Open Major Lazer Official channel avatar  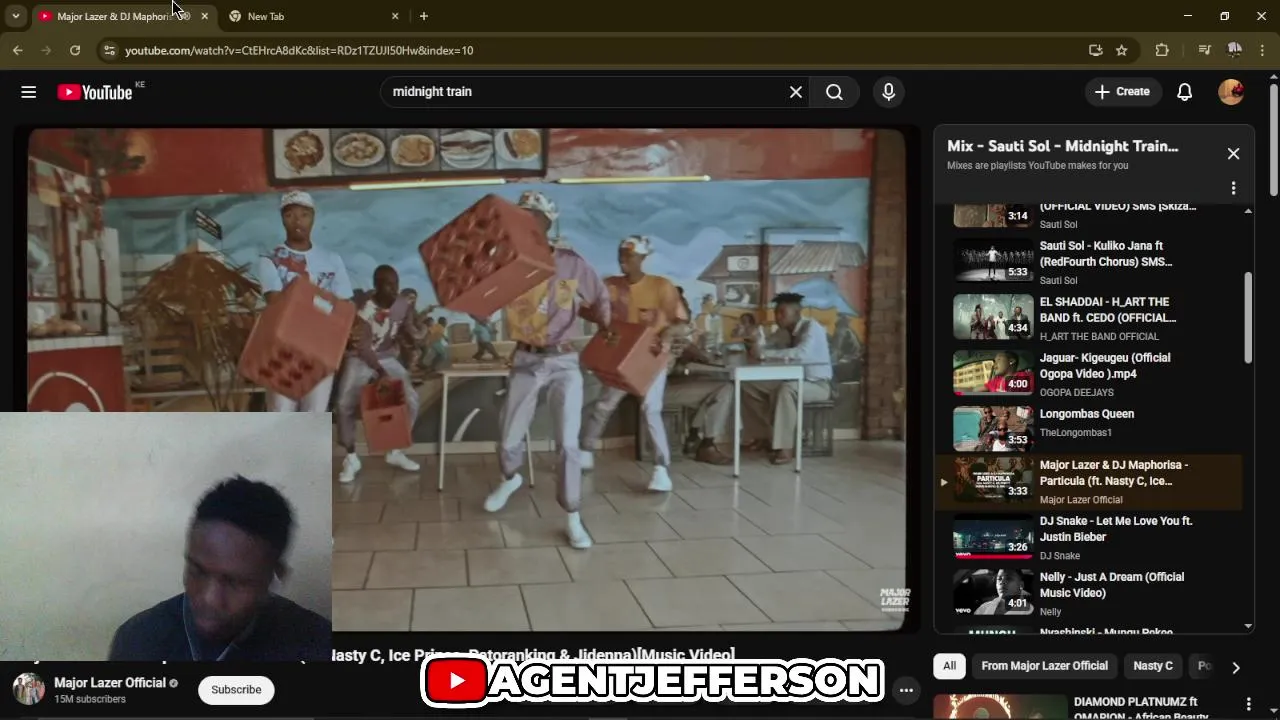(x=29, y=689)
